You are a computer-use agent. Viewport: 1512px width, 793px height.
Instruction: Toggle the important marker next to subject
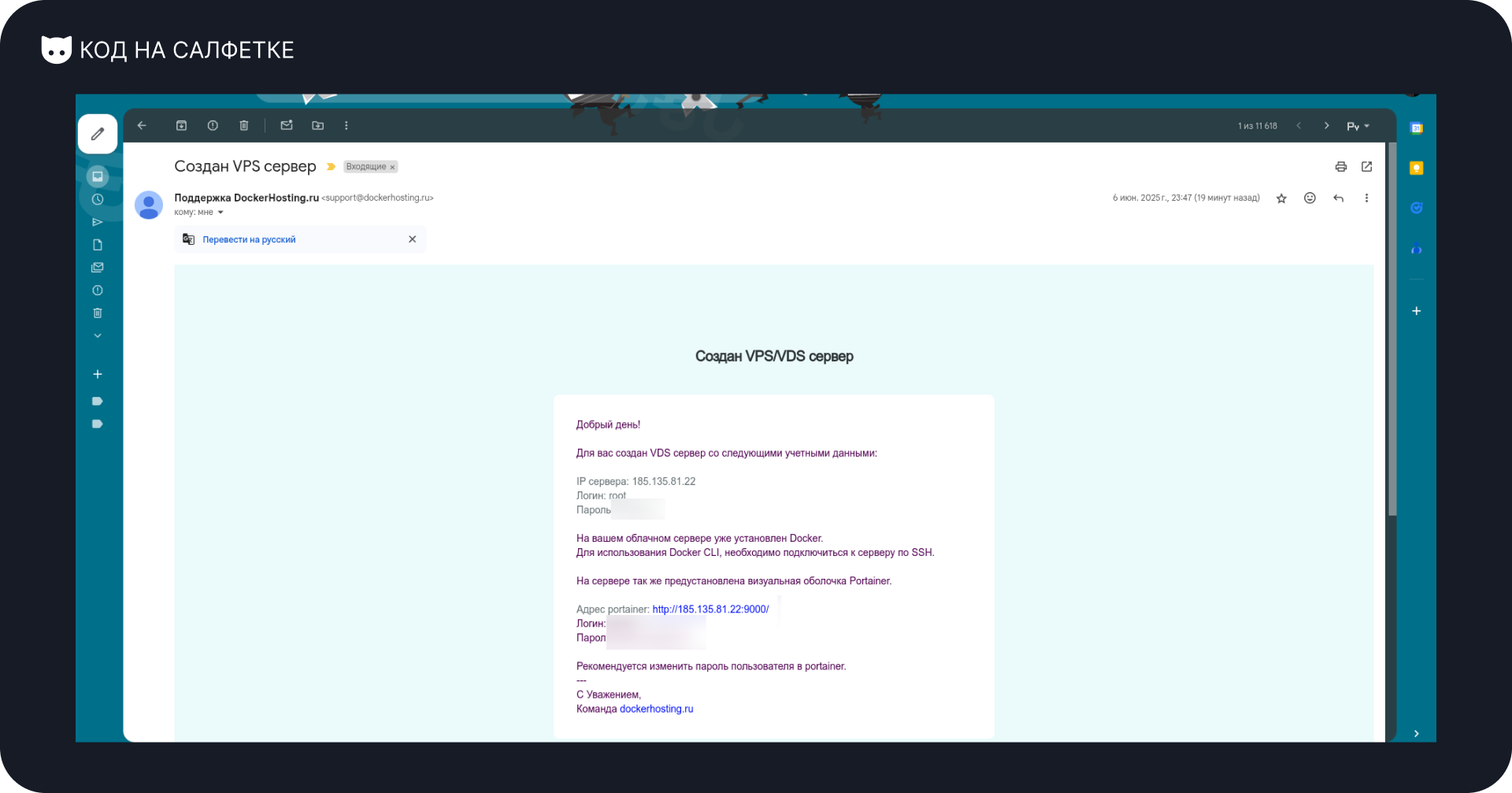coord(331,167)
